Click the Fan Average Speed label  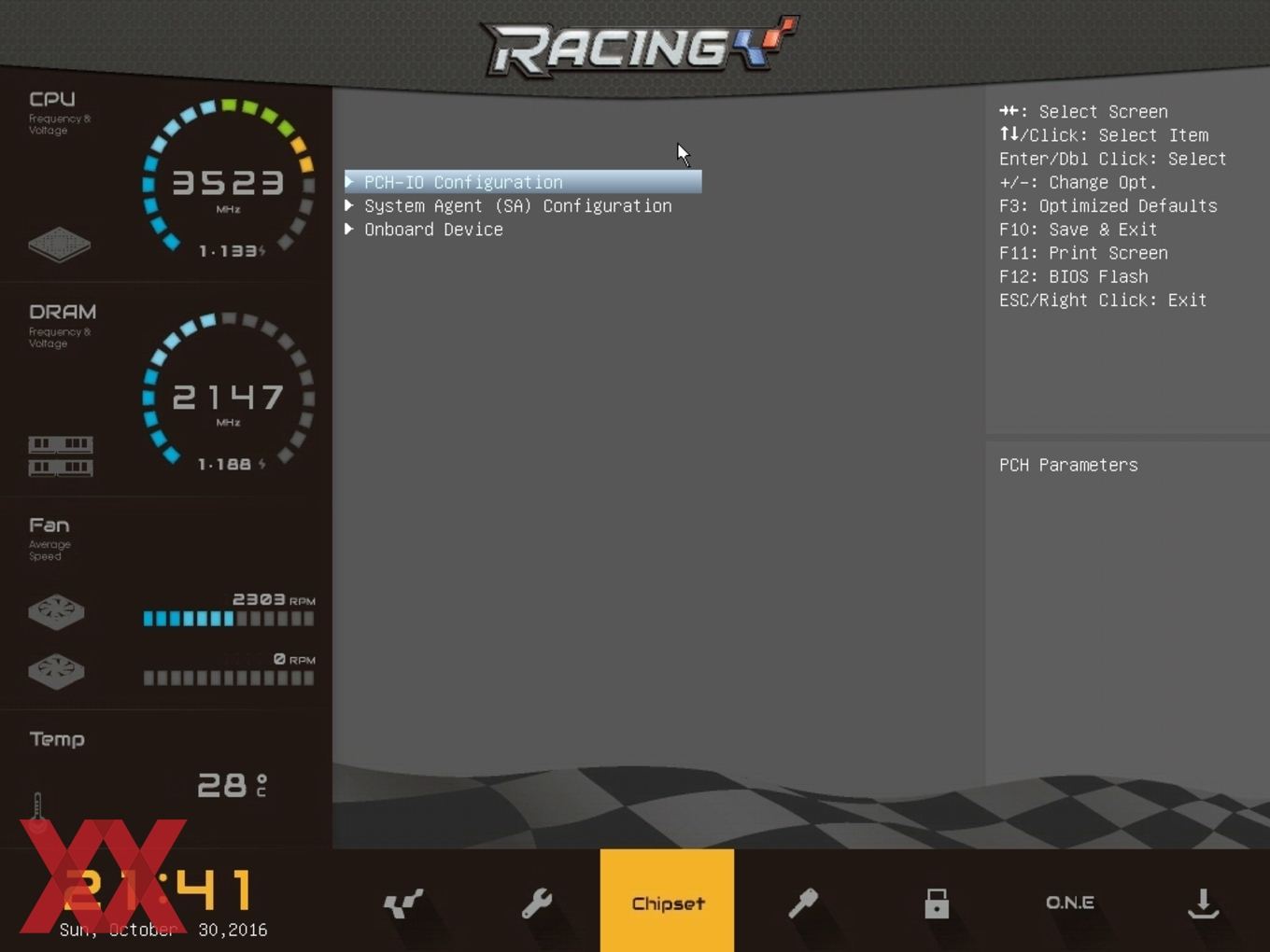[49, 539]
